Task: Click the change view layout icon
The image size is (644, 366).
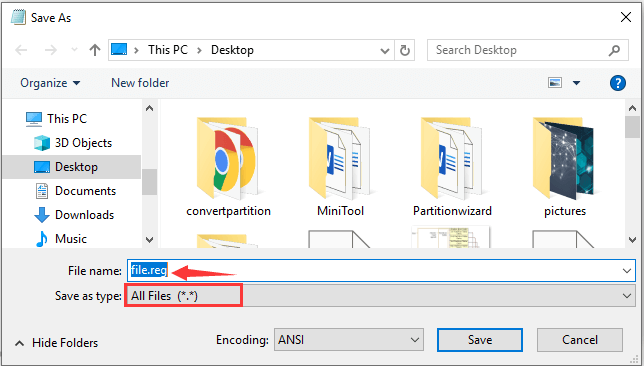Action: point(555,83)
